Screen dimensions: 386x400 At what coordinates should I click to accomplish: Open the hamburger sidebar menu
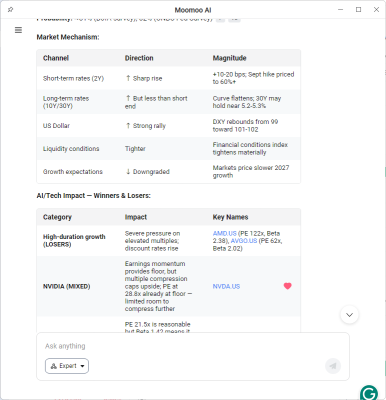[x=18, y=30]
